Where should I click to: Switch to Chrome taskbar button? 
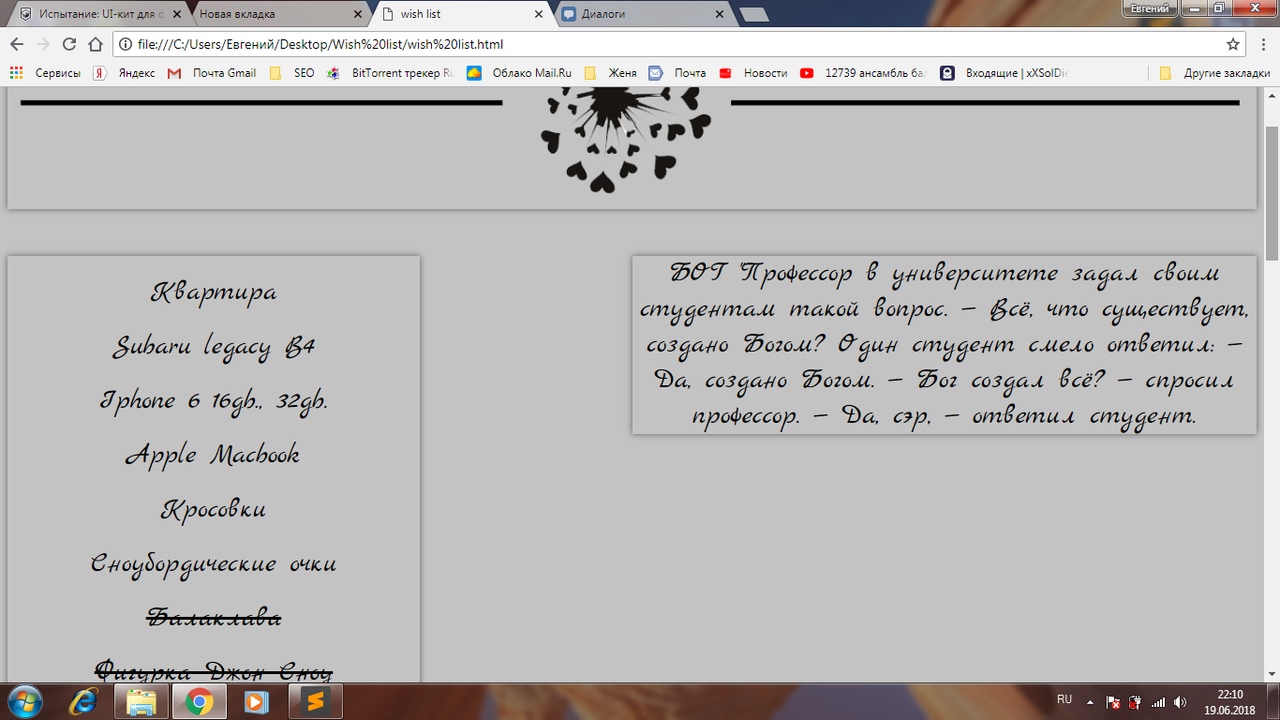tap(199, 702)
